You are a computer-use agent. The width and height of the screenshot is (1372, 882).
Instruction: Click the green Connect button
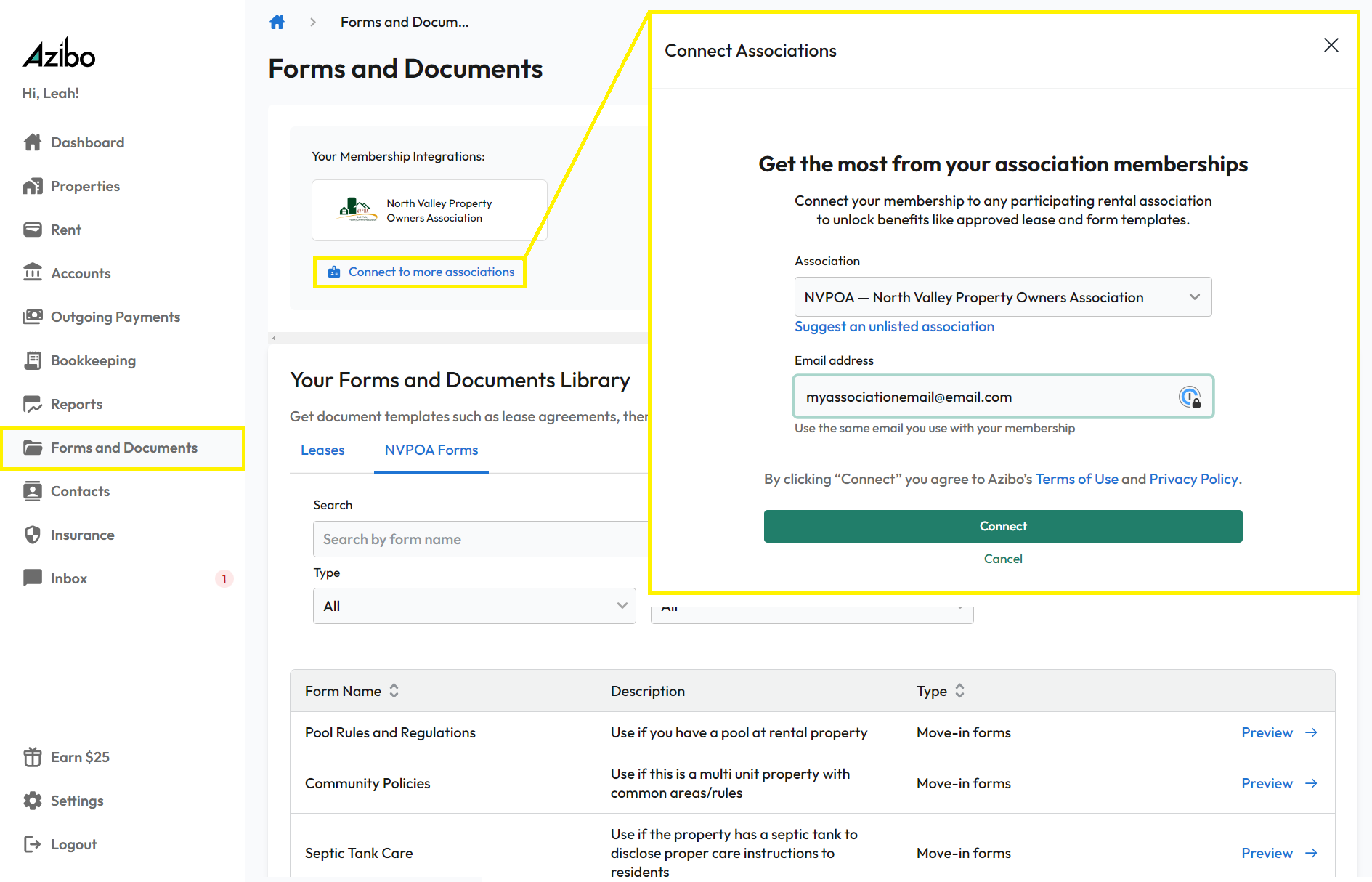coord(1003,526)
